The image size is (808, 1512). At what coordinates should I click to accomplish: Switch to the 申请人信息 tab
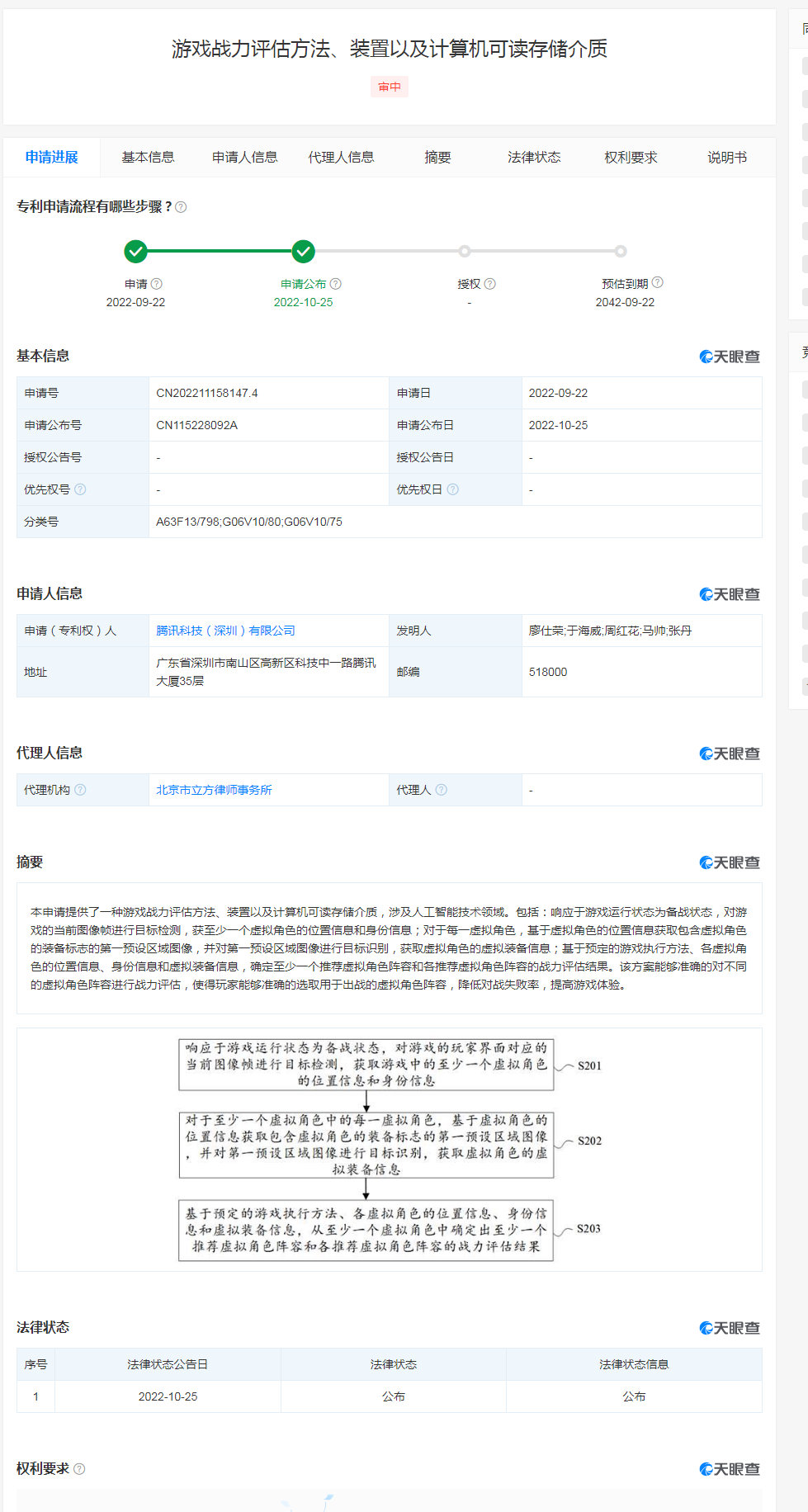[244, 157]
